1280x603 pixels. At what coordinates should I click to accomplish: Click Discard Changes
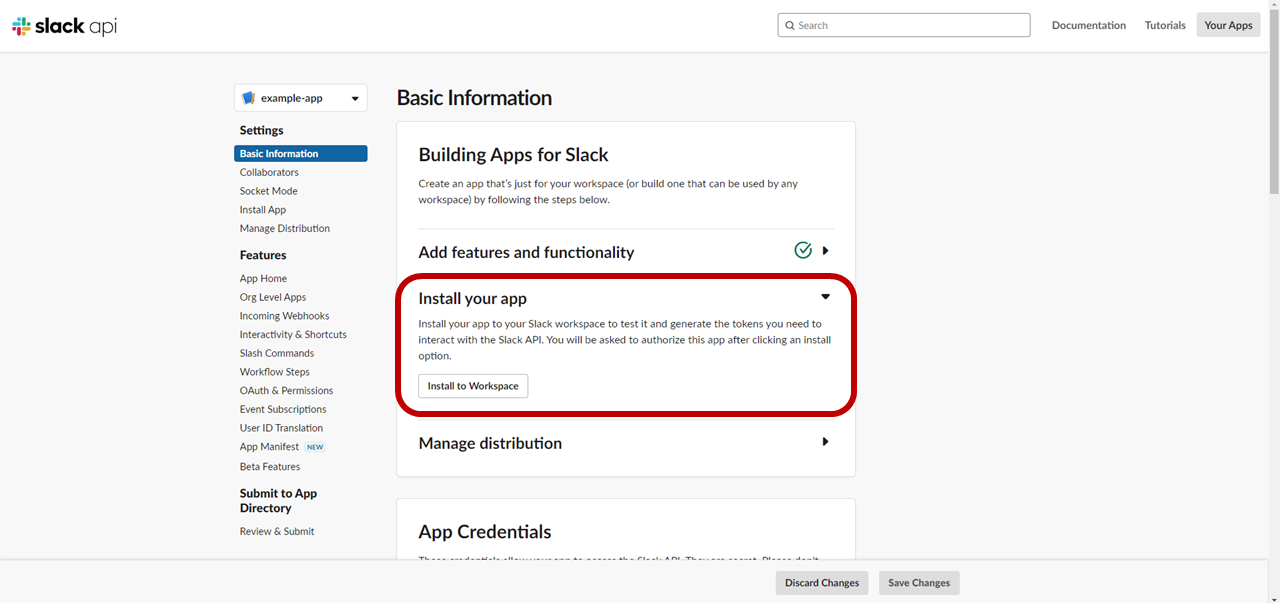point(821,582)
